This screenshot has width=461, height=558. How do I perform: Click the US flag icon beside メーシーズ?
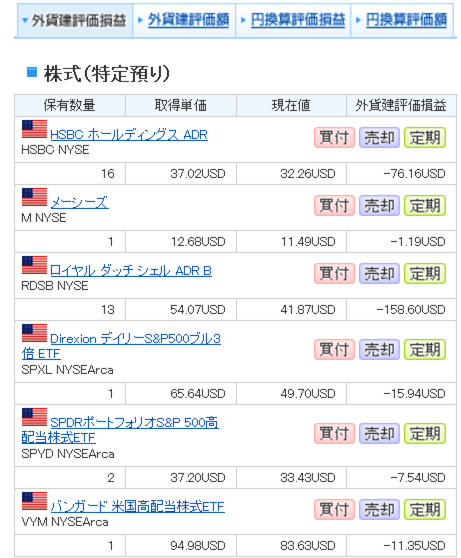click(34, 197)
